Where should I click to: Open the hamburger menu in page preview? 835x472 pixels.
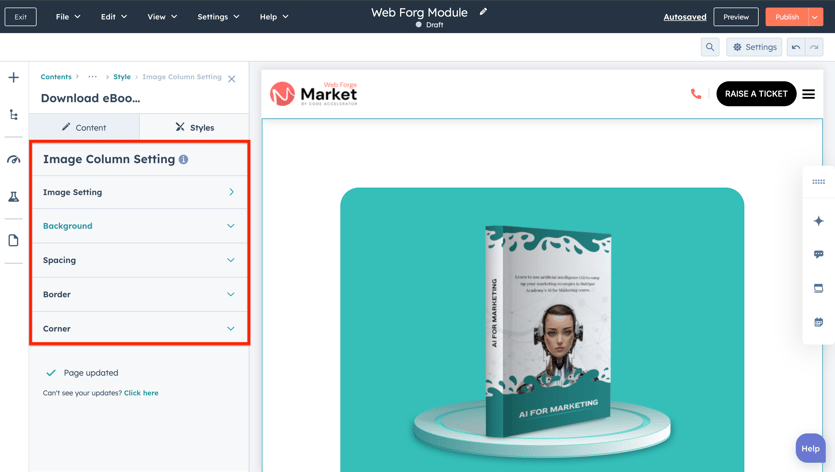click(808, 94)
